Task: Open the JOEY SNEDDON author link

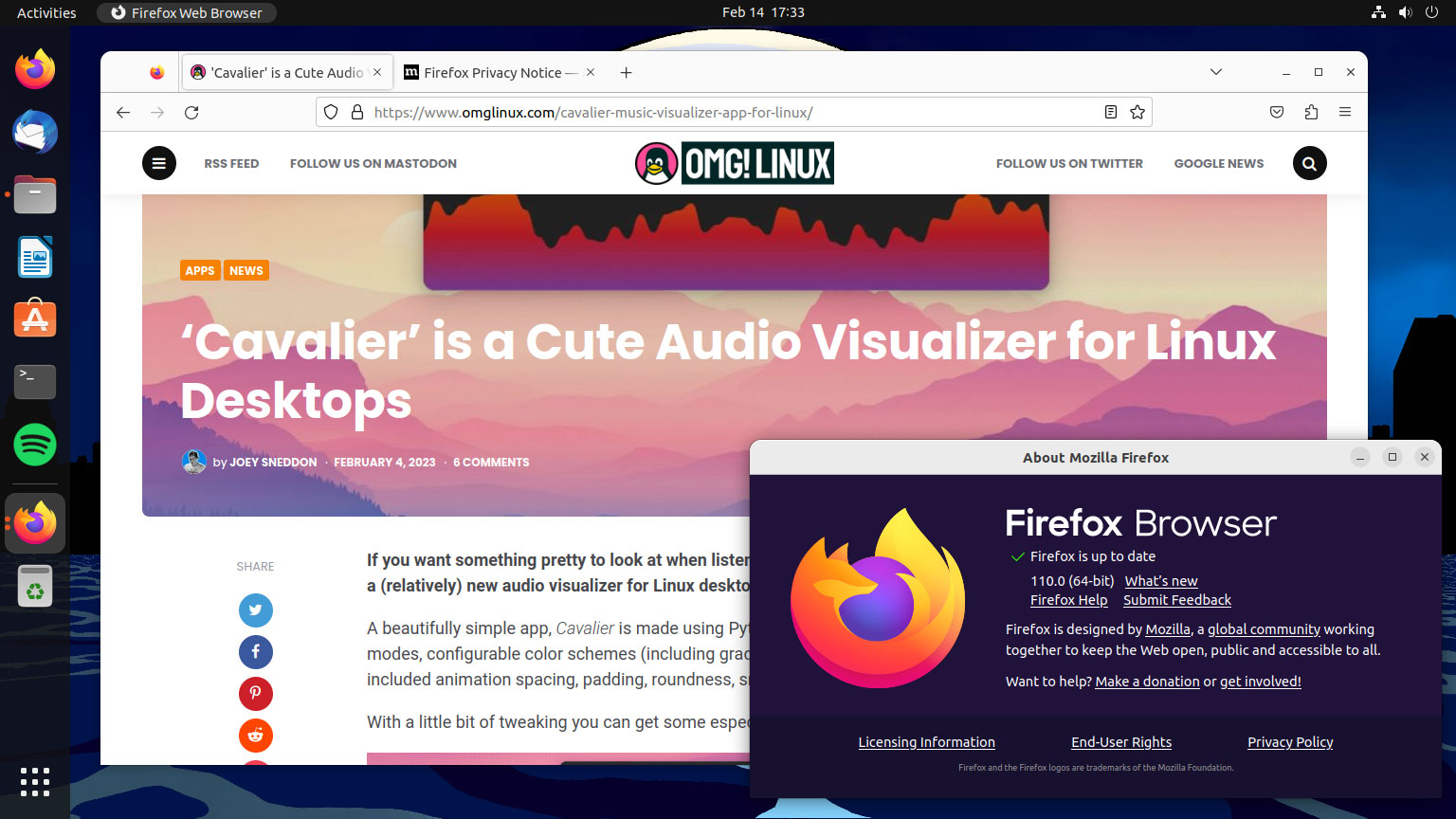Action: [273, 463]
